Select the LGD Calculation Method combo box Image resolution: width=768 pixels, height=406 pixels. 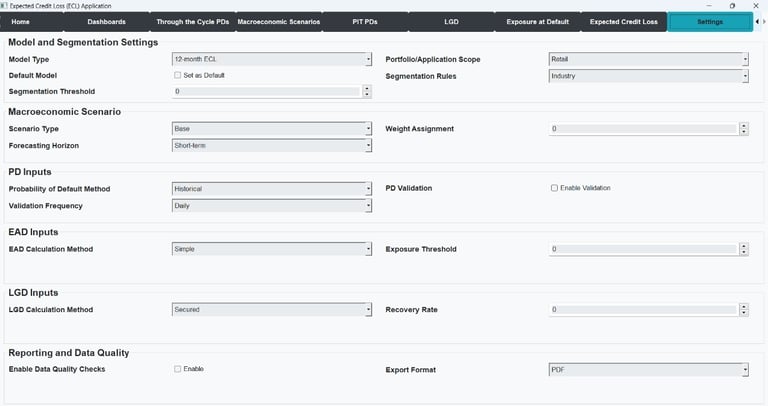[x=271, y=310]
